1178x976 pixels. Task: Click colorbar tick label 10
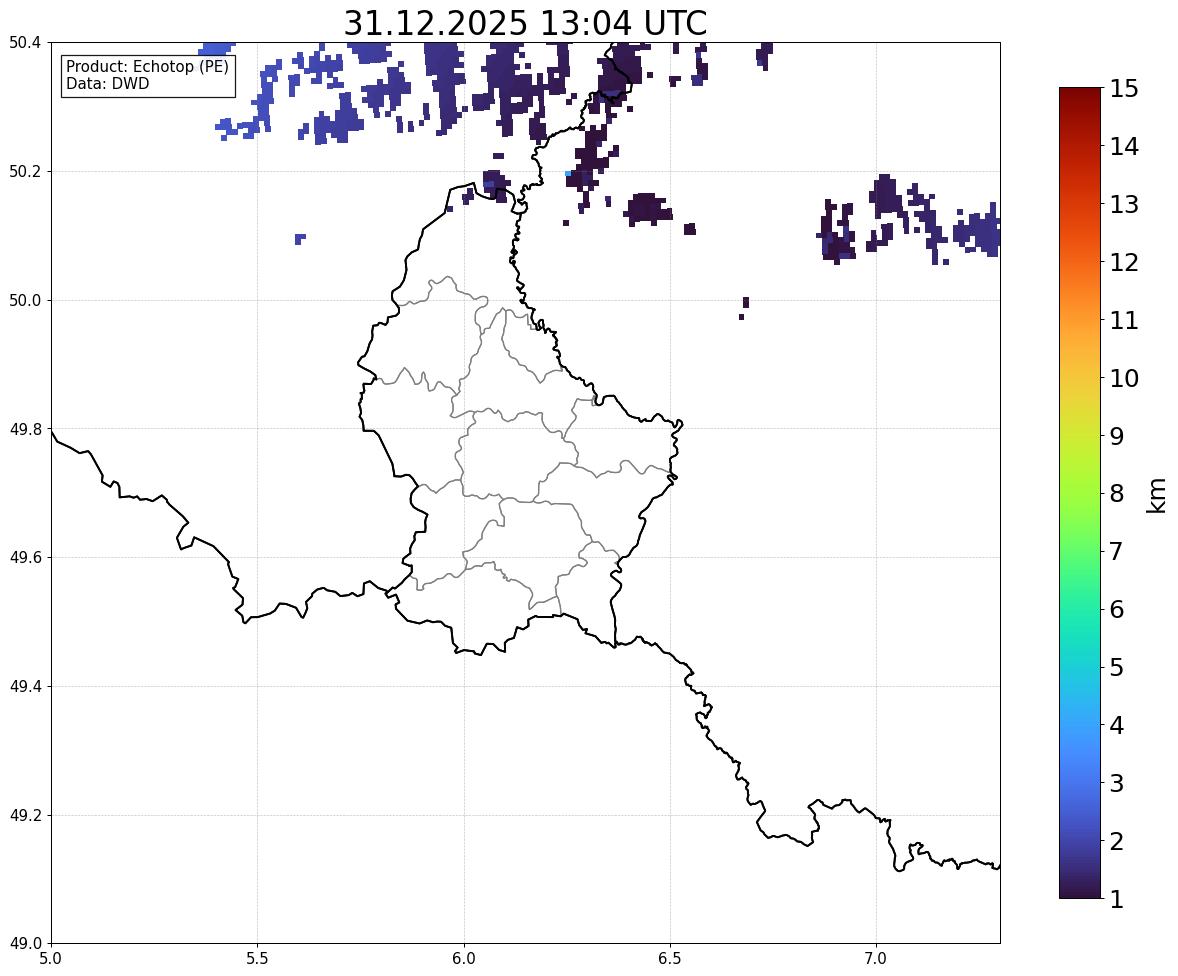point(1124,378)
